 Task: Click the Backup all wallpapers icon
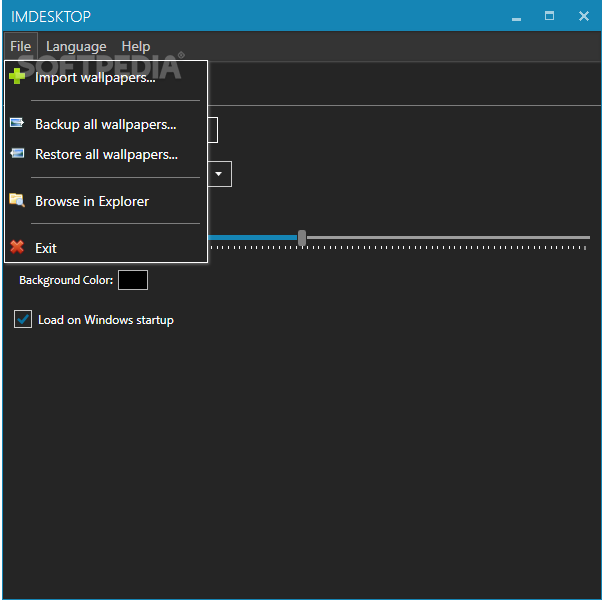point(17,123)
